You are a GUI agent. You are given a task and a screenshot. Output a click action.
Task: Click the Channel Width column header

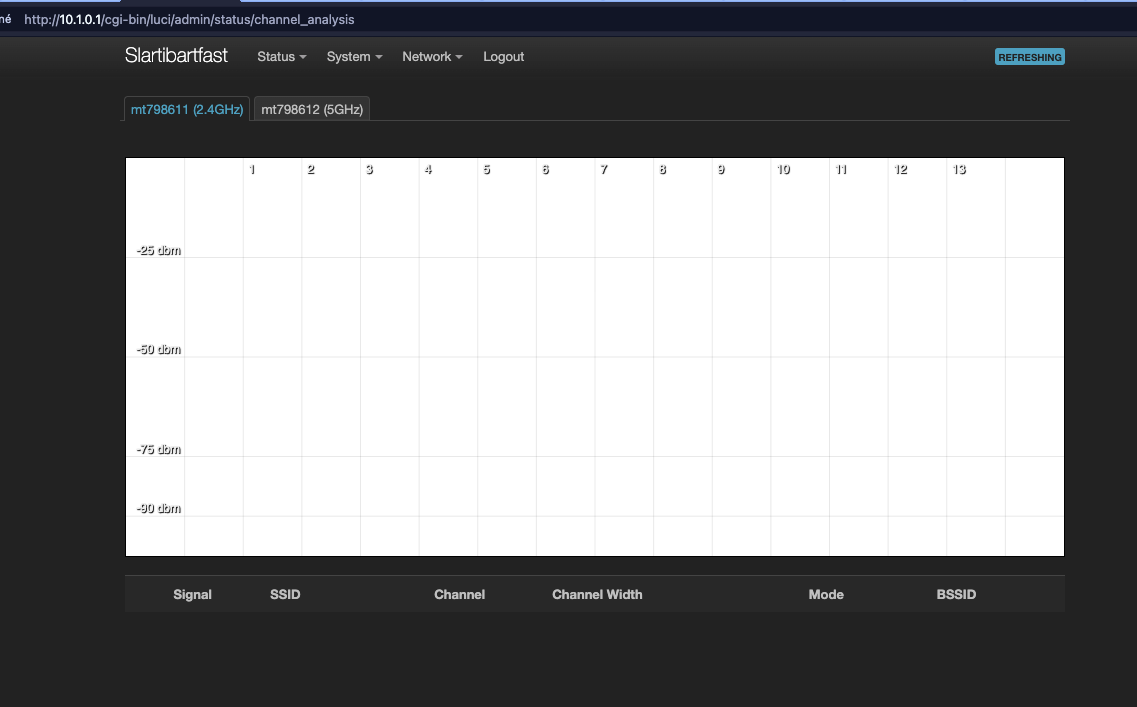[x=597, y=594]
